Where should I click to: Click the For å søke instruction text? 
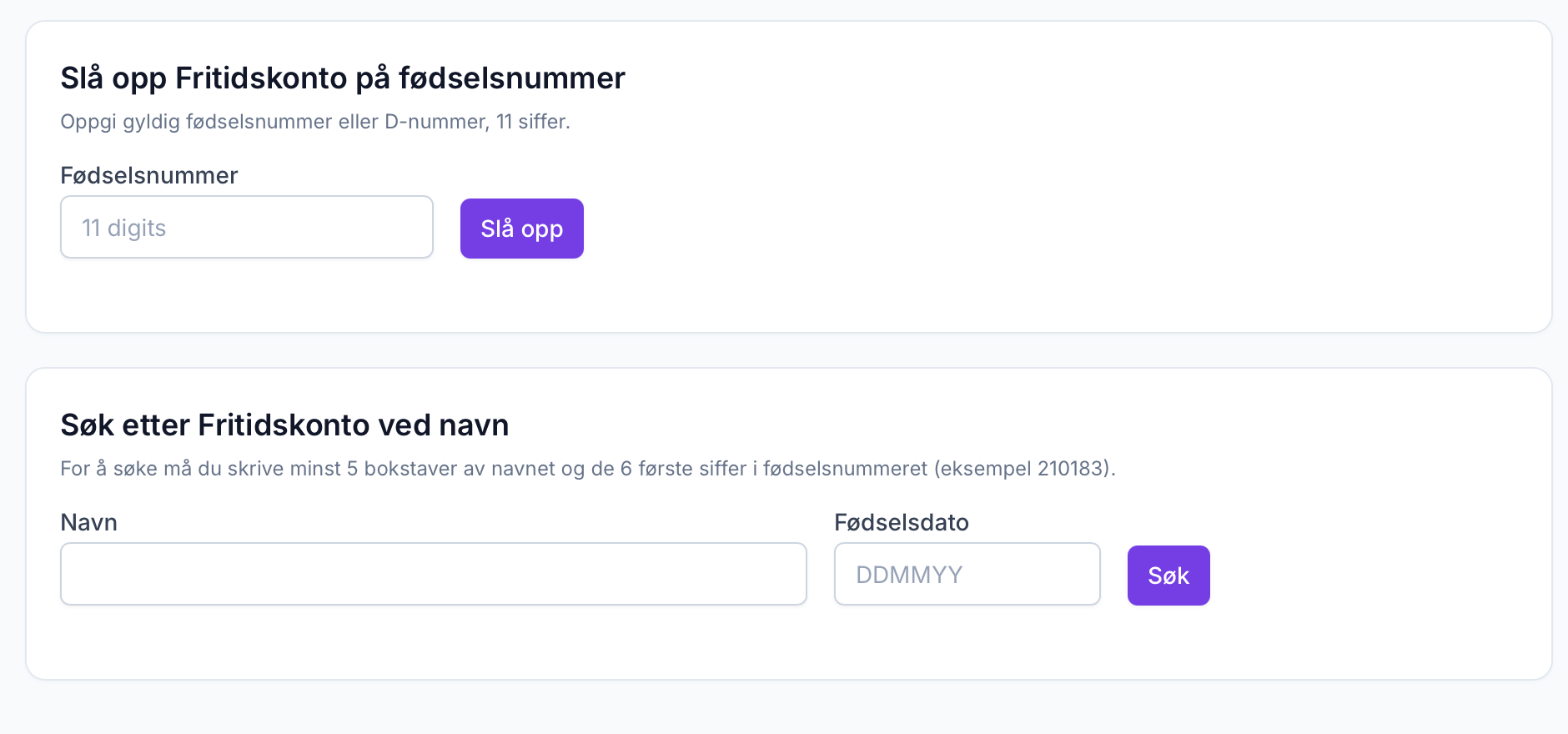click(588, 469)
